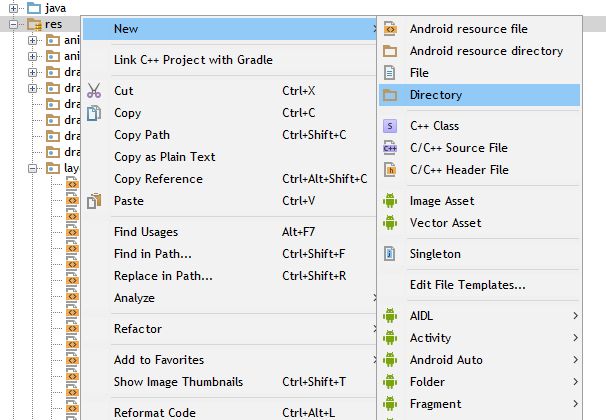This screenshot has height=420, width=606.
Task: Click the Image Asset android icon
Action: tap(390, 201)
